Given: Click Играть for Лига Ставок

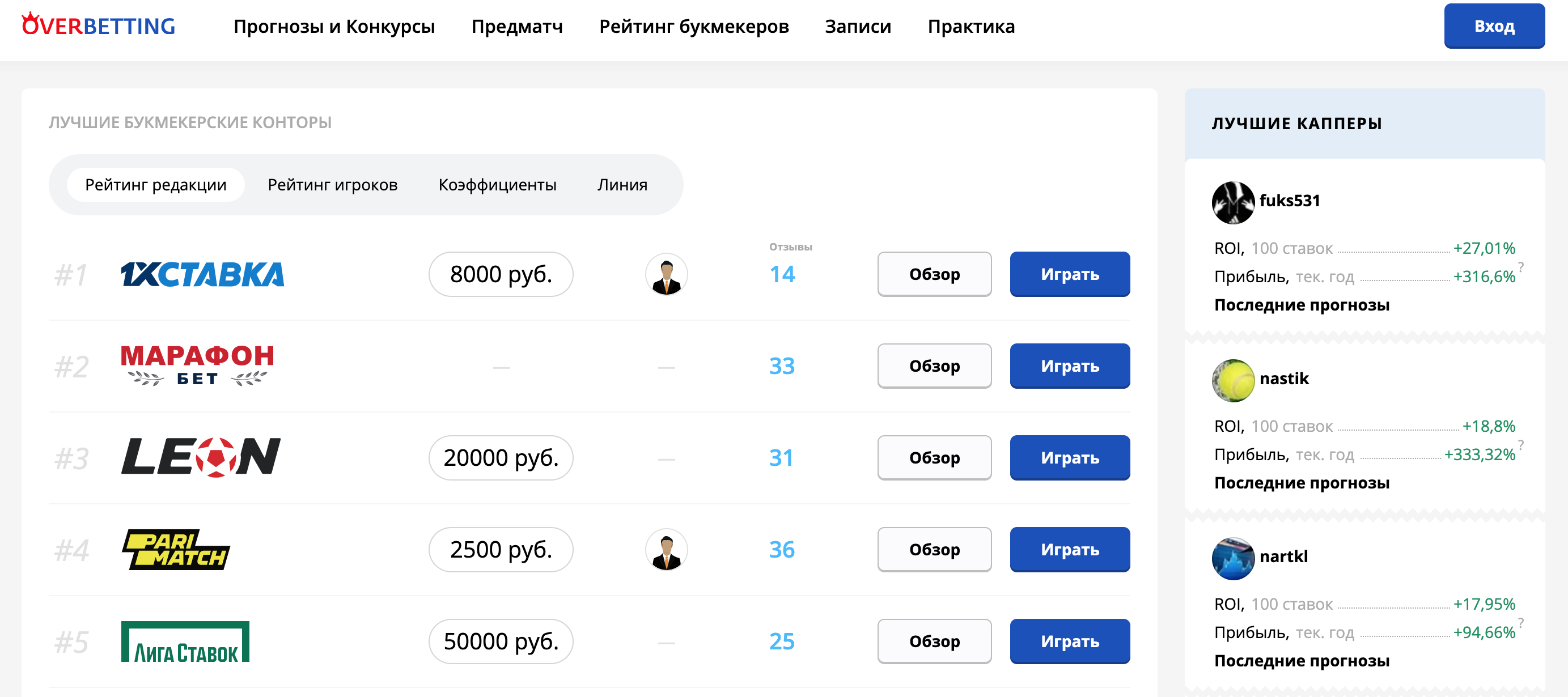Looking at the screenshot, I should tap(1070, 641).
